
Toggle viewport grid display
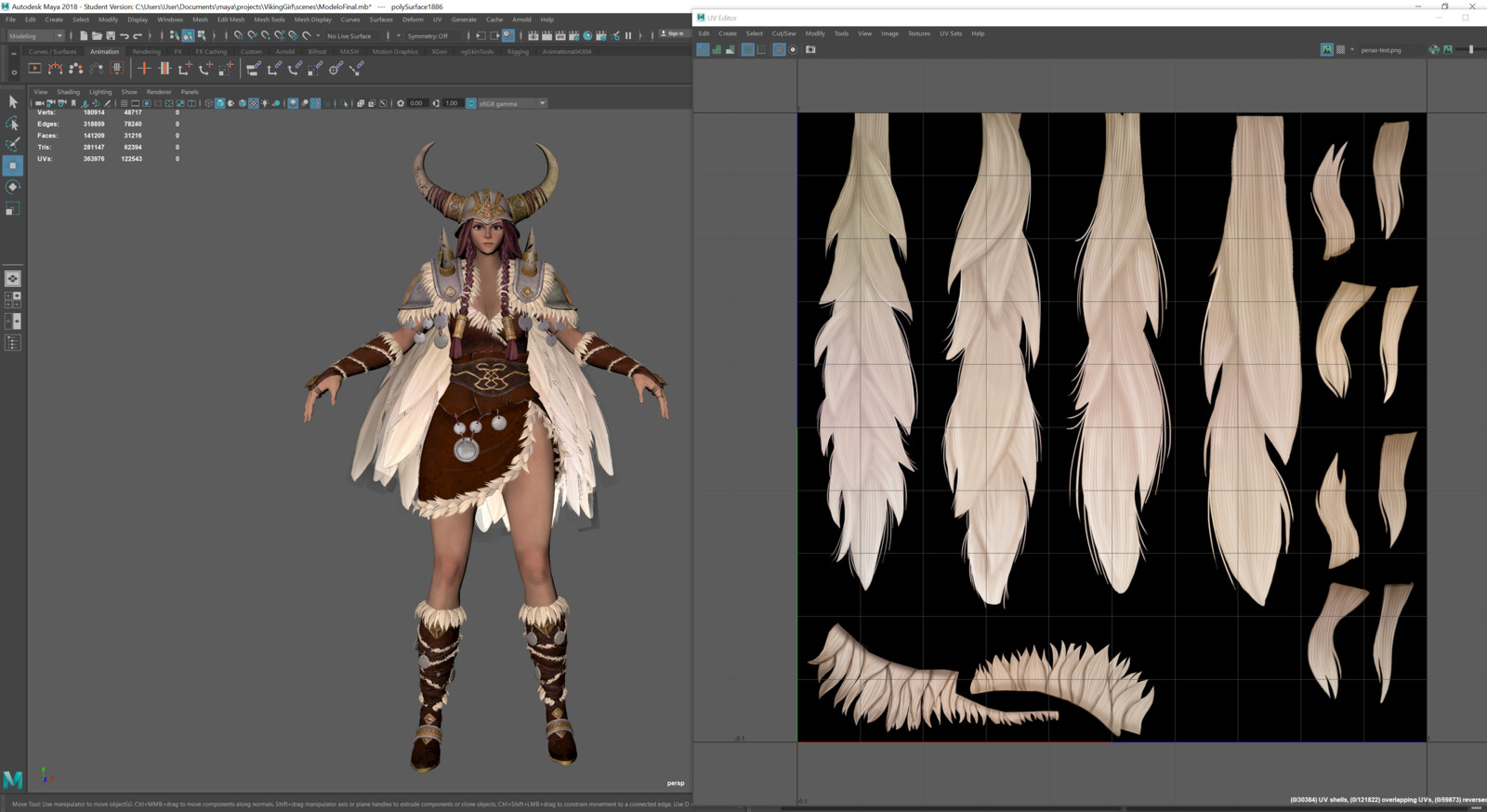(x=124, y=103)
